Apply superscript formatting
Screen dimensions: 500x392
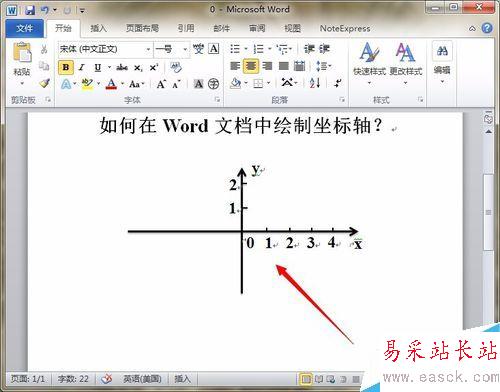point(154,68)
